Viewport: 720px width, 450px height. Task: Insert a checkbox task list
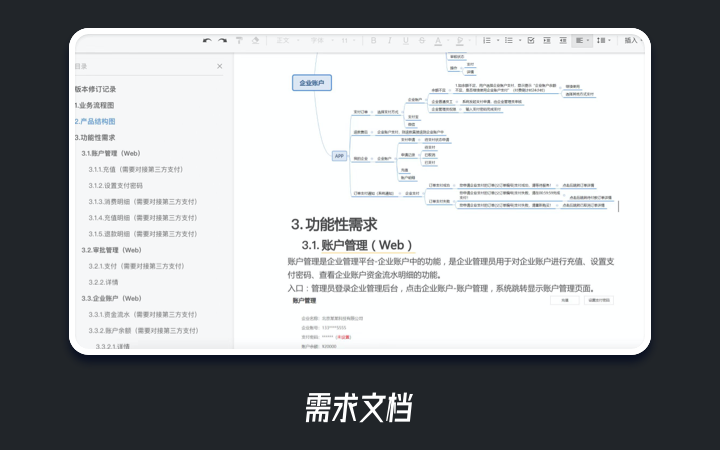531,41
